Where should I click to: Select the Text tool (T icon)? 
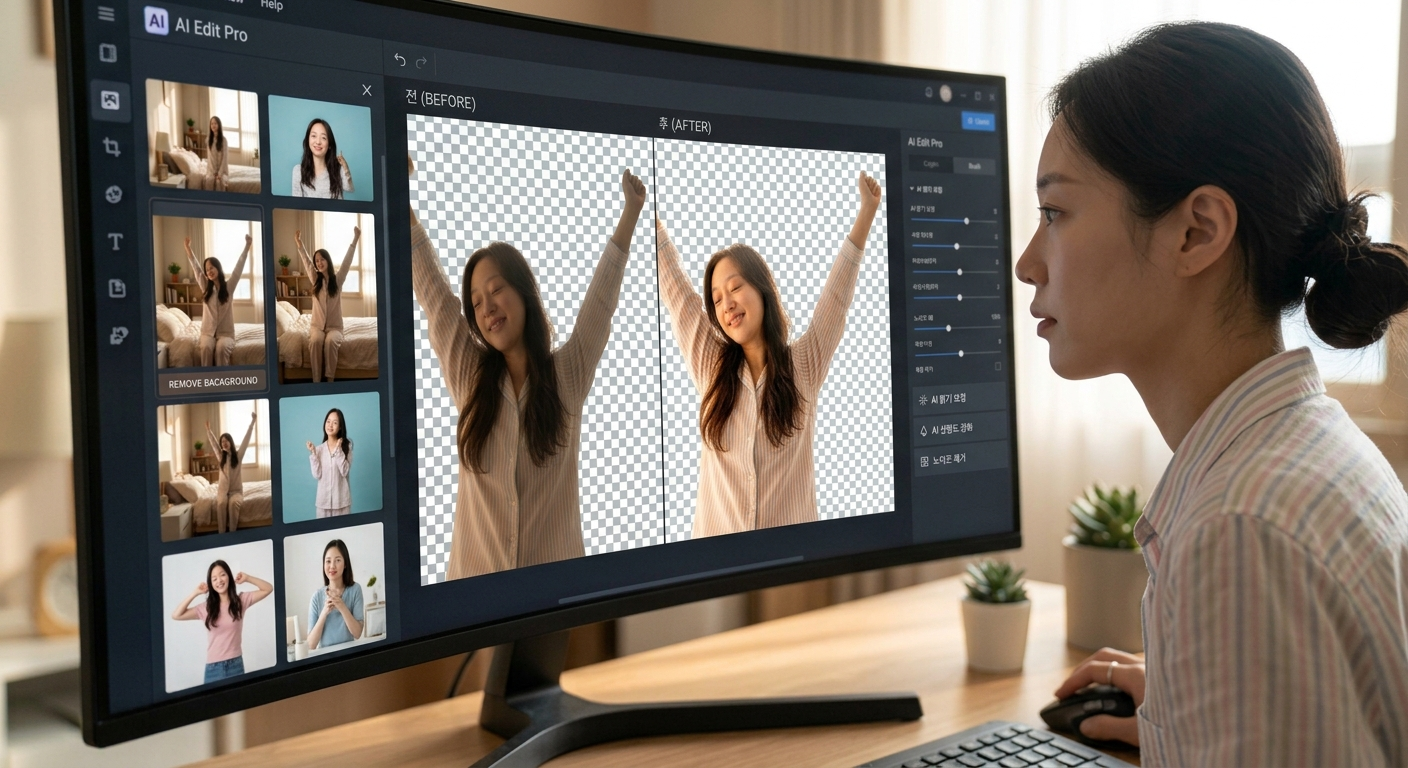(x=116, y=241)
